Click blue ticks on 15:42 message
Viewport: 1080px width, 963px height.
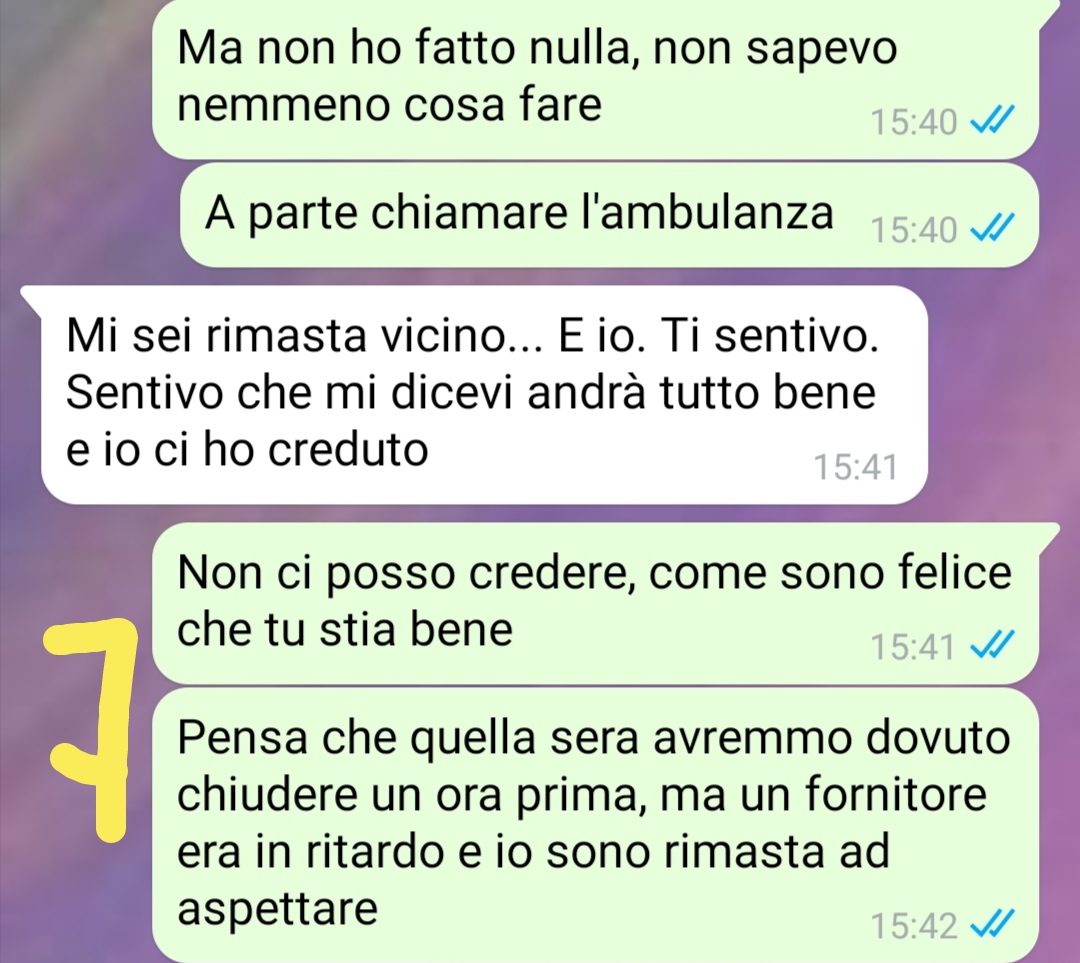[x=992, y=924]
